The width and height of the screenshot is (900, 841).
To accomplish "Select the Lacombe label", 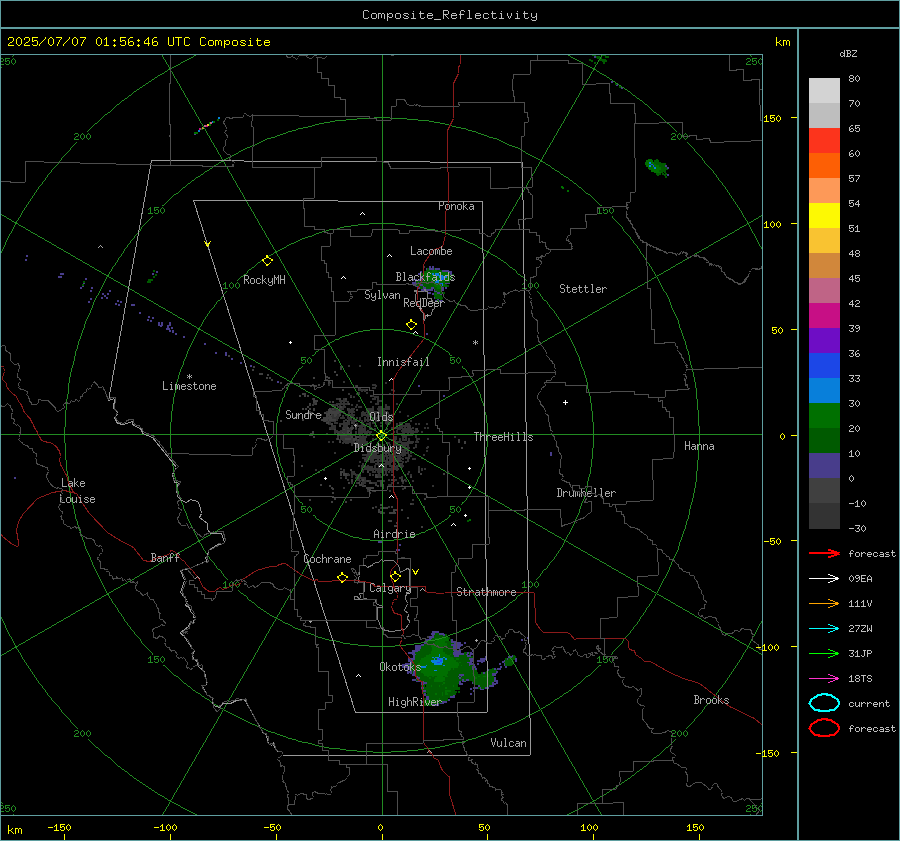I will point(431,251).
